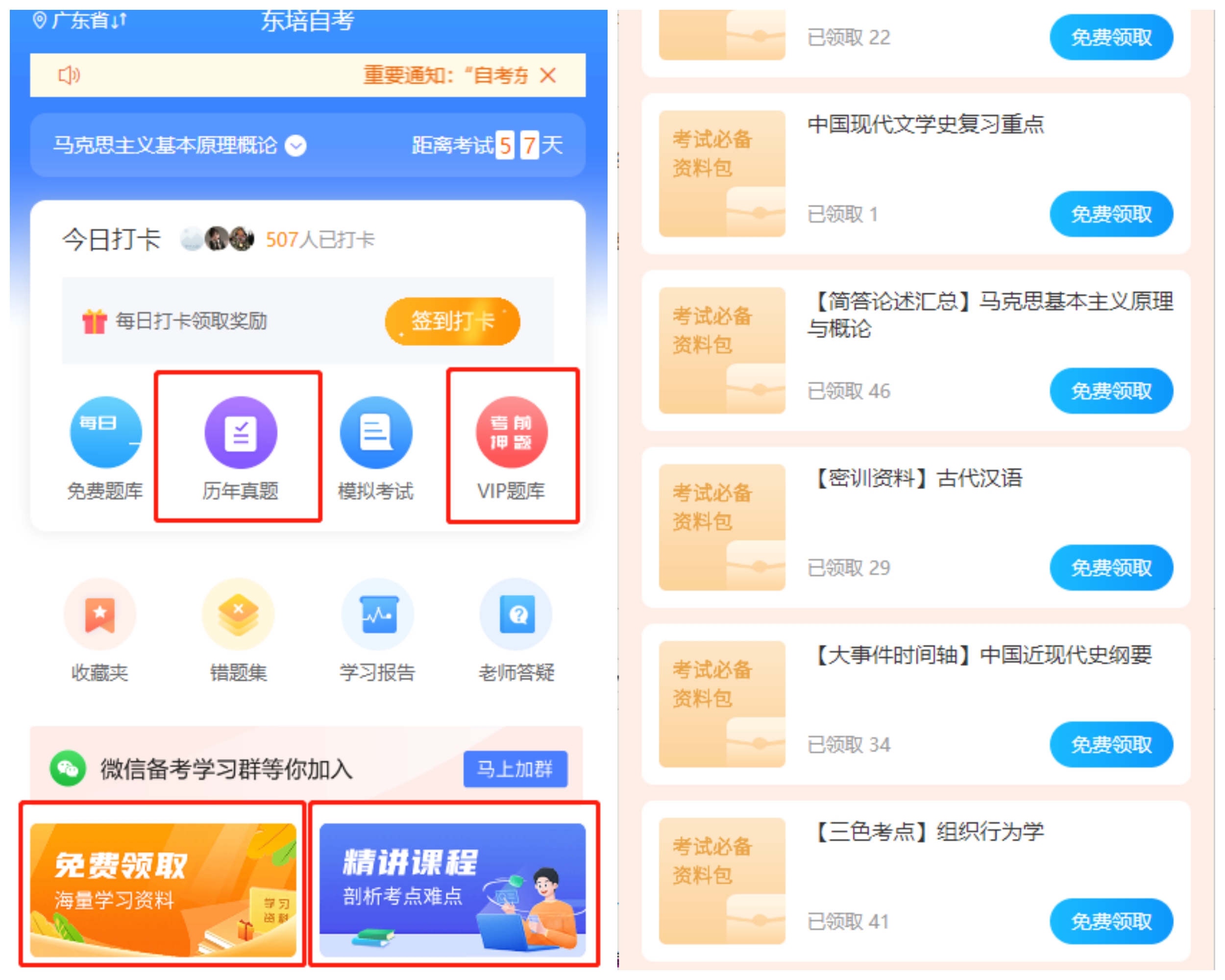Switch province via 广东省 location selector
Viewport: 1225px width, 980px height.
point(80,20)
